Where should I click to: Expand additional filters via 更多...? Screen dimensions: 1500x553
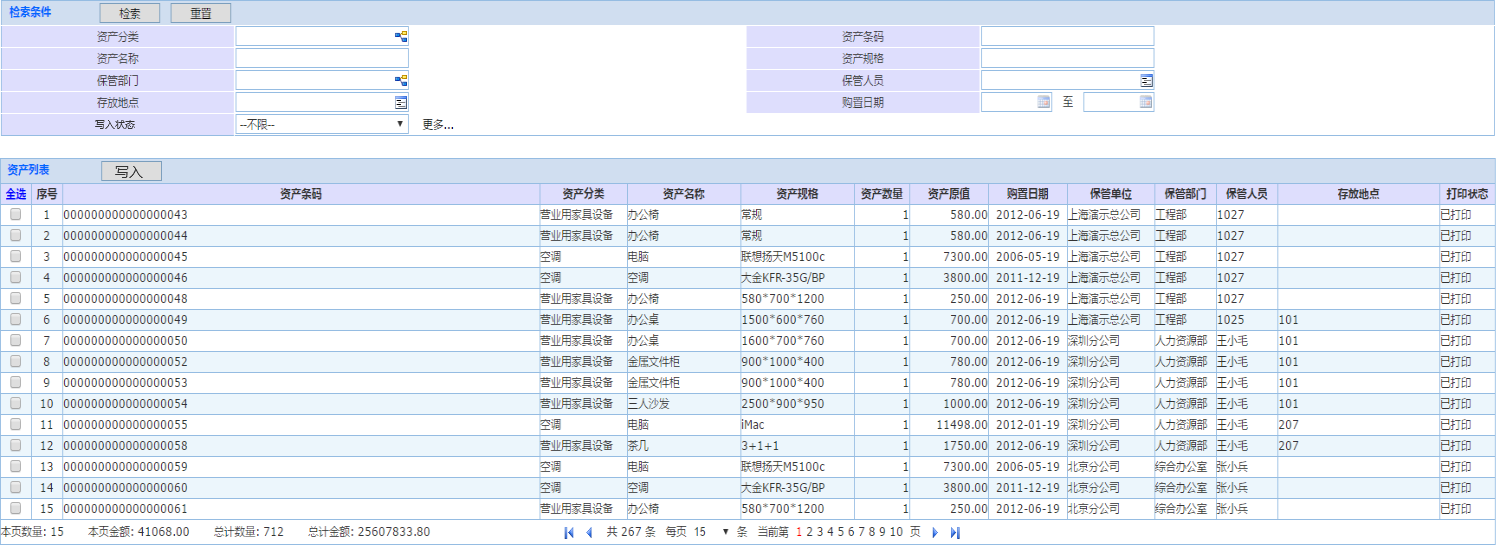438,125
